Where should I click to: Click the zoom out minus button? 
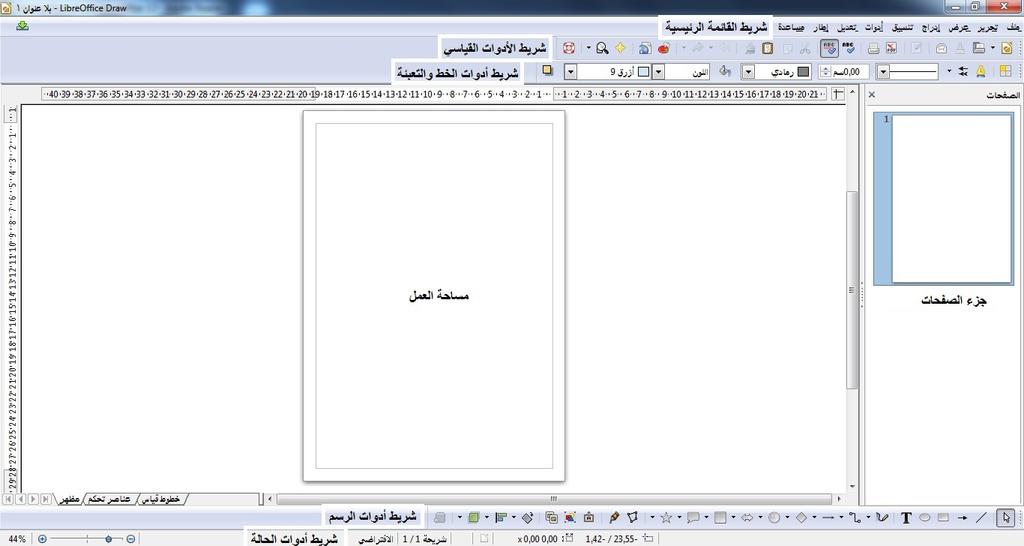tap(131, 539)
